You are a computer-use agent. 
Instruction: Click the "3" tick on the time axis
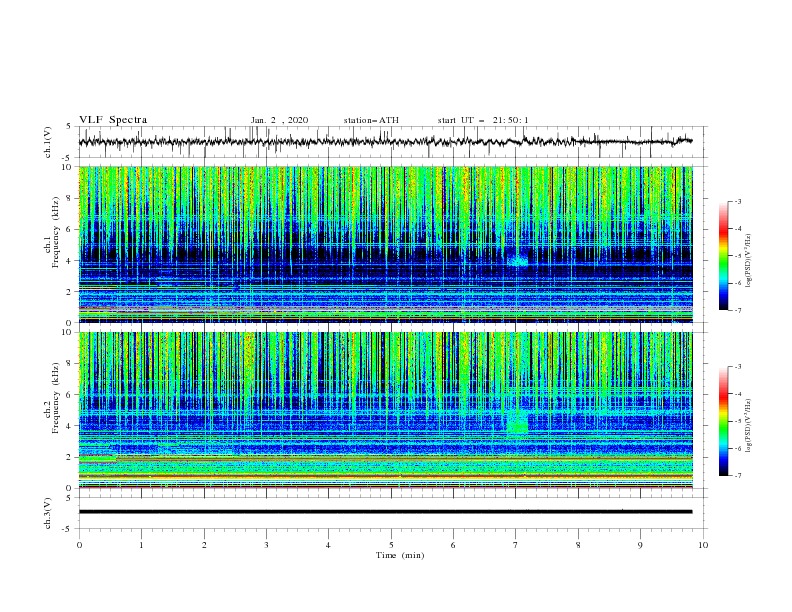tap(266, 545)
